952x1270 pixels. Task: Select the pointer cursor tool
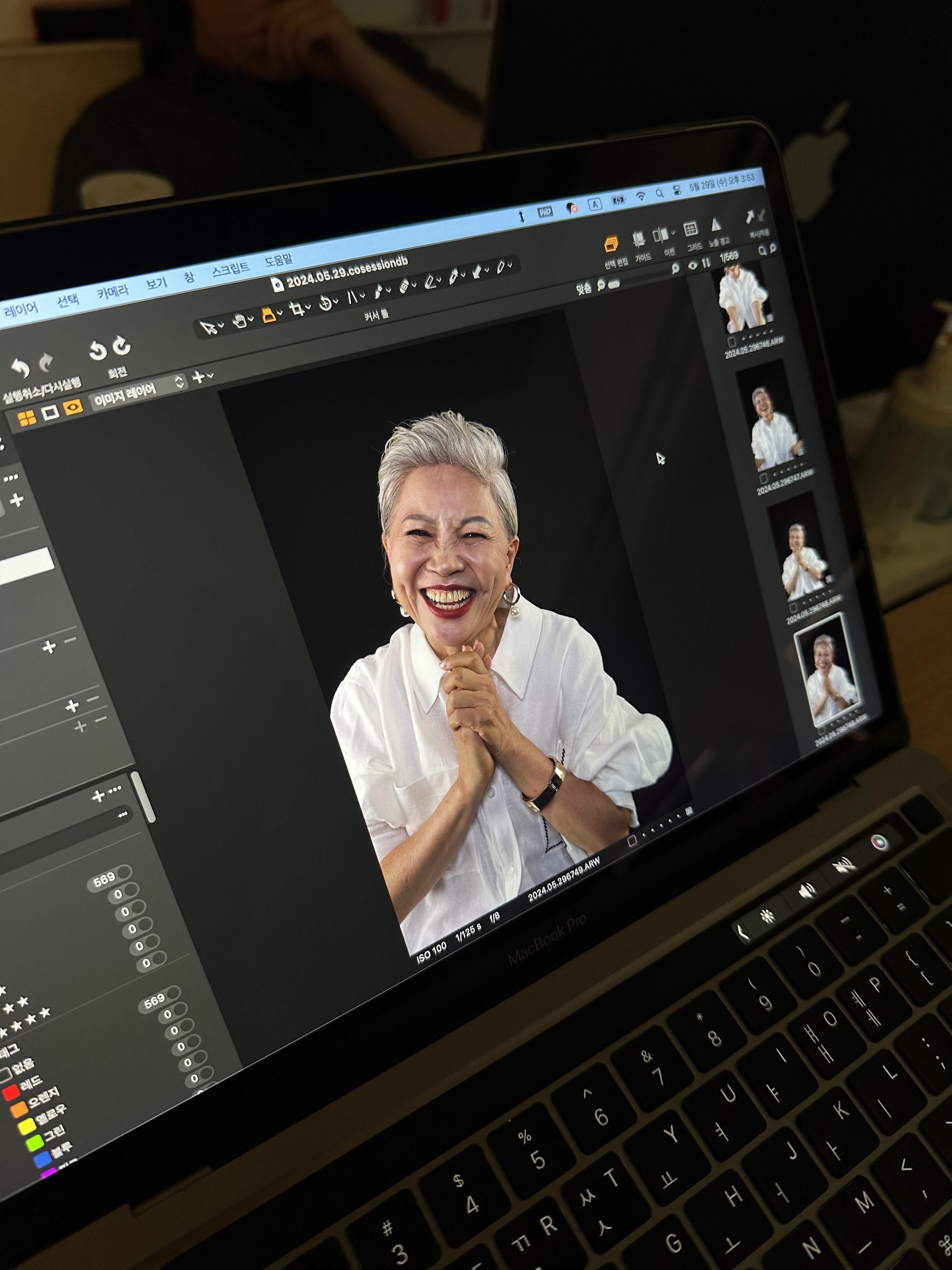[x=209, y=328]
